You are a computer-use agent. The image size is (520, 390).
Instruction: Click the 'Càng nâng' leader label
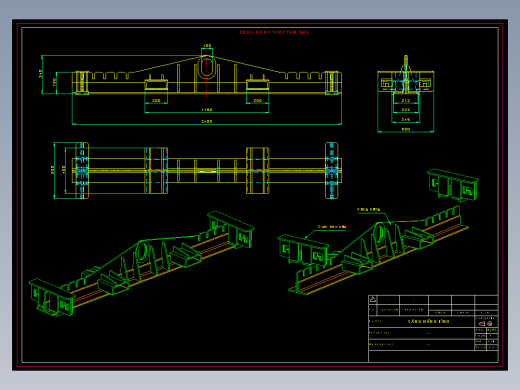coord(368,210)
